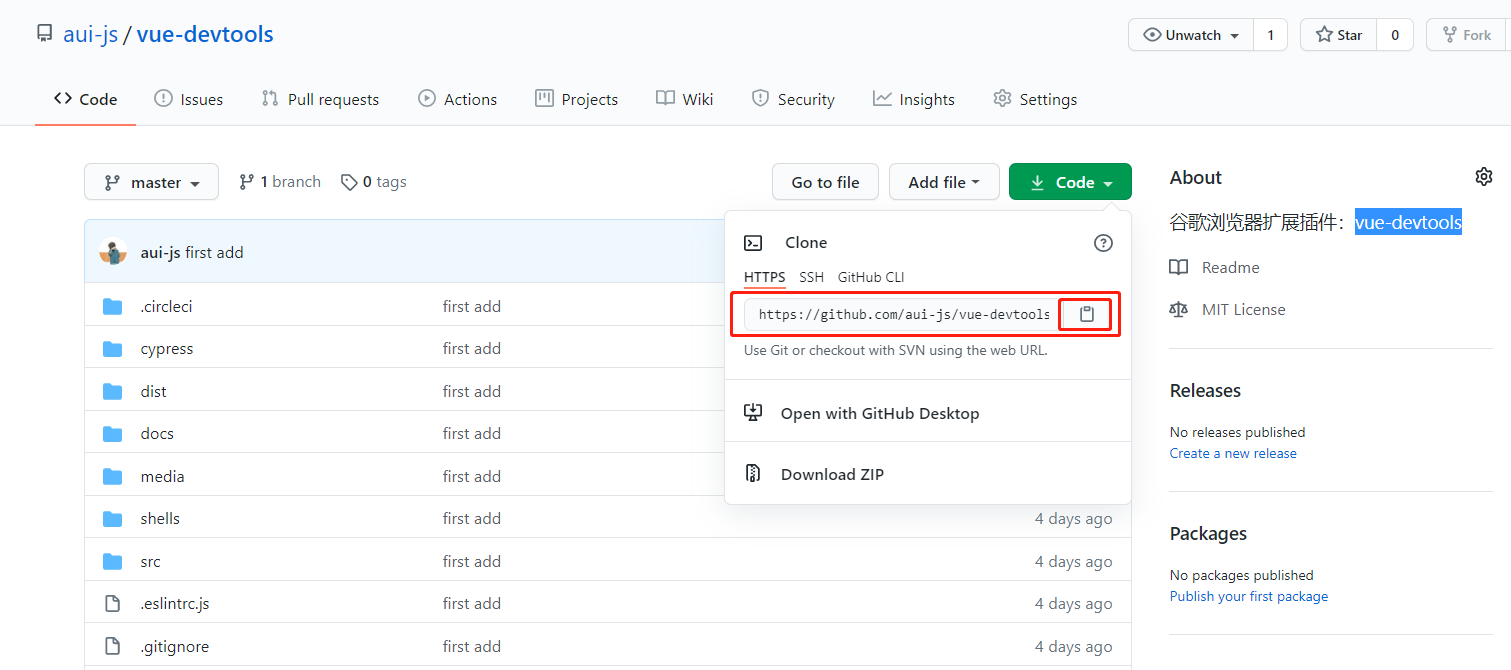Screen dimensions: 1511x670
Task: Open the Security tab
Action: click(x=793, y=99)
